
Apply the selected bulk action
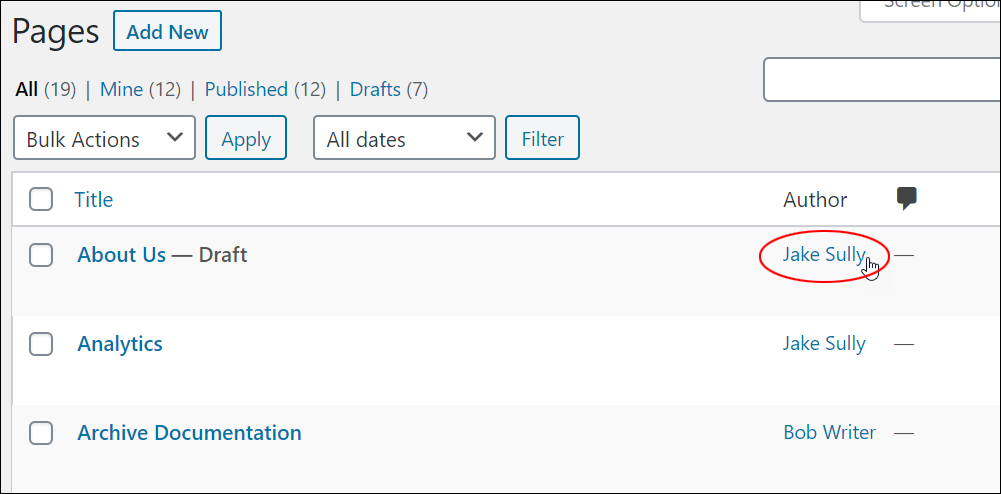246,138
